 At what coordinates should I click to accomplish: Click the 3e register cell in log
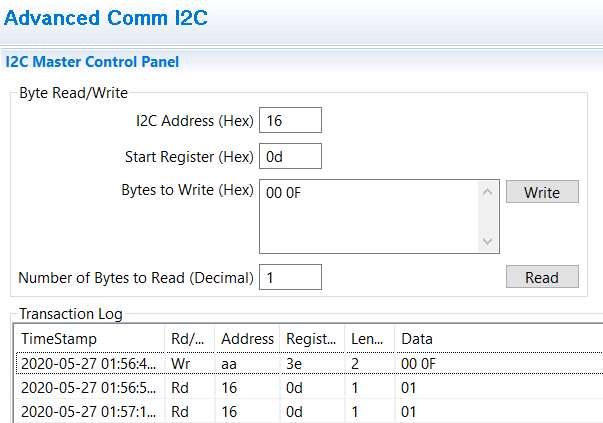point(294,363)
